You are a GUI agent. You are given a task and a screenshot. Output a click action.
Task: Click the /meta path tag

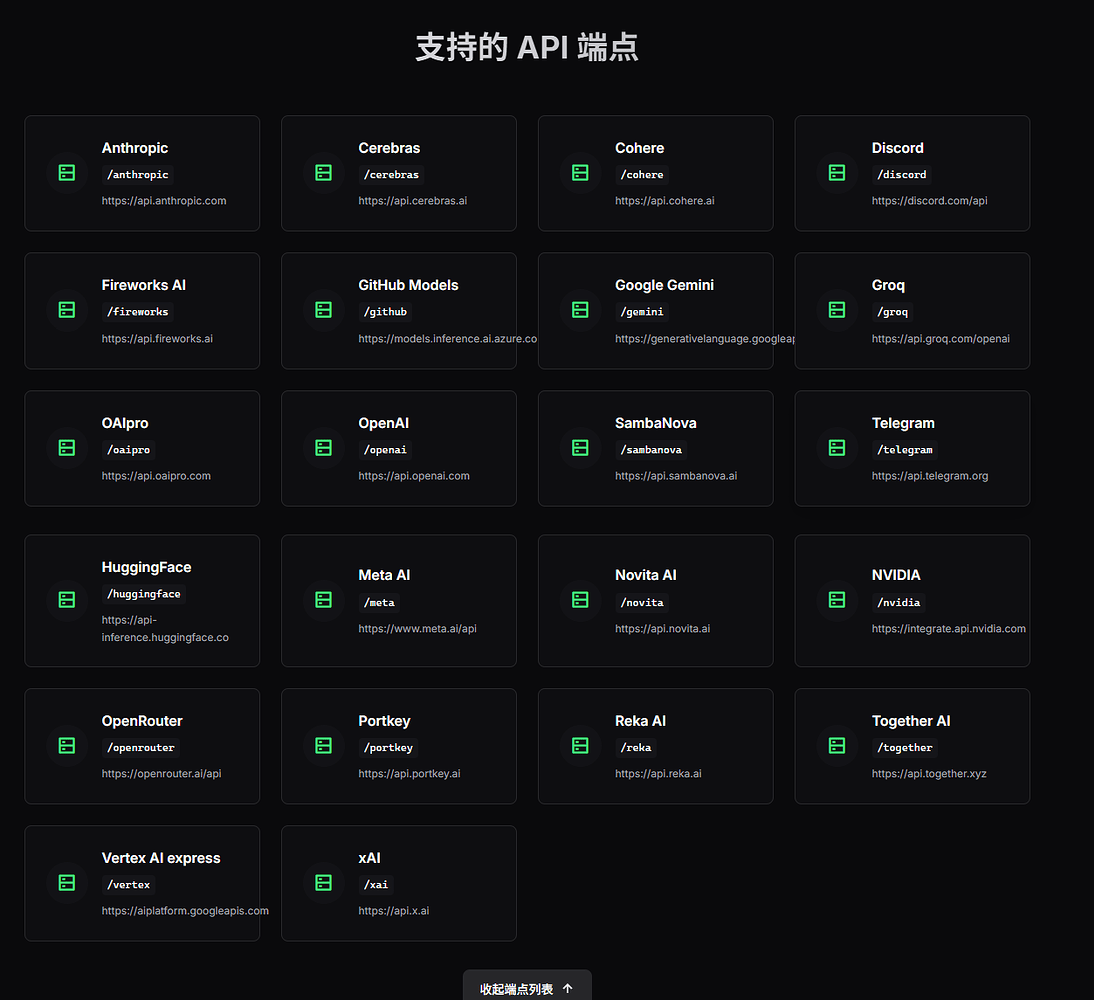pyautogui.click(x=379, y=602)
